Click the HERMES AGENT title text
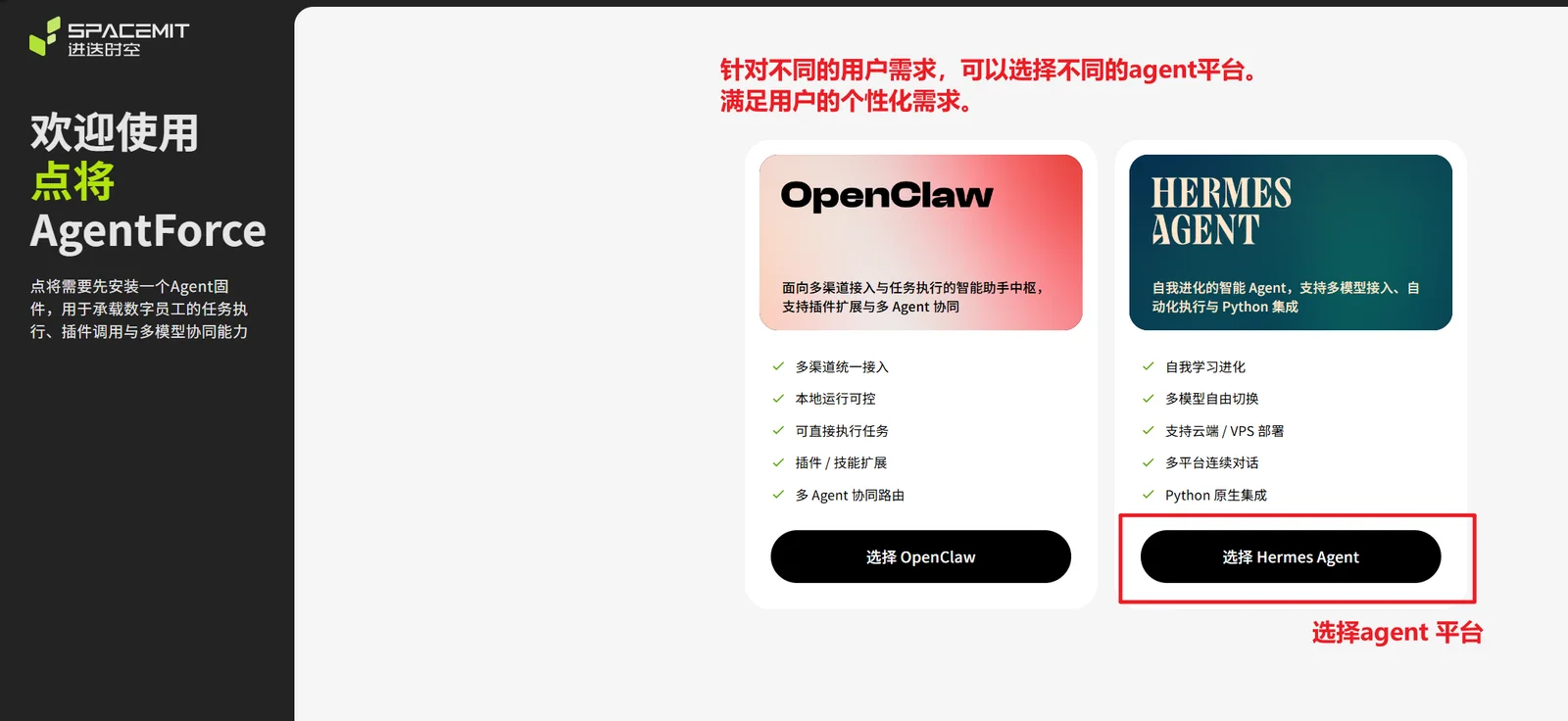This screenshot has width=1568, height=721. click(1221, 211)
